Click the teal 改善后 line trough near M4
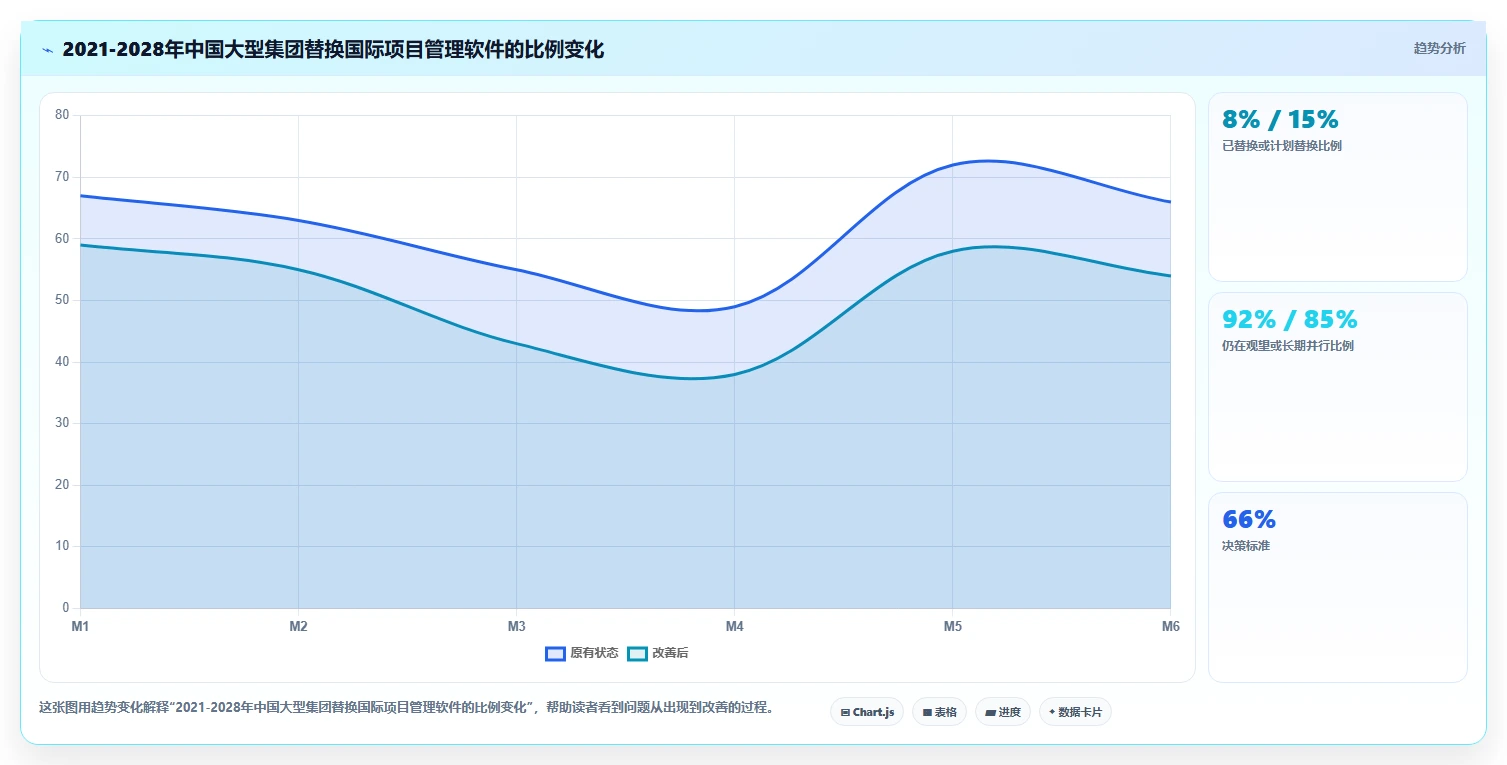Screen dimensions: 1507x765 tap(692, 378)
